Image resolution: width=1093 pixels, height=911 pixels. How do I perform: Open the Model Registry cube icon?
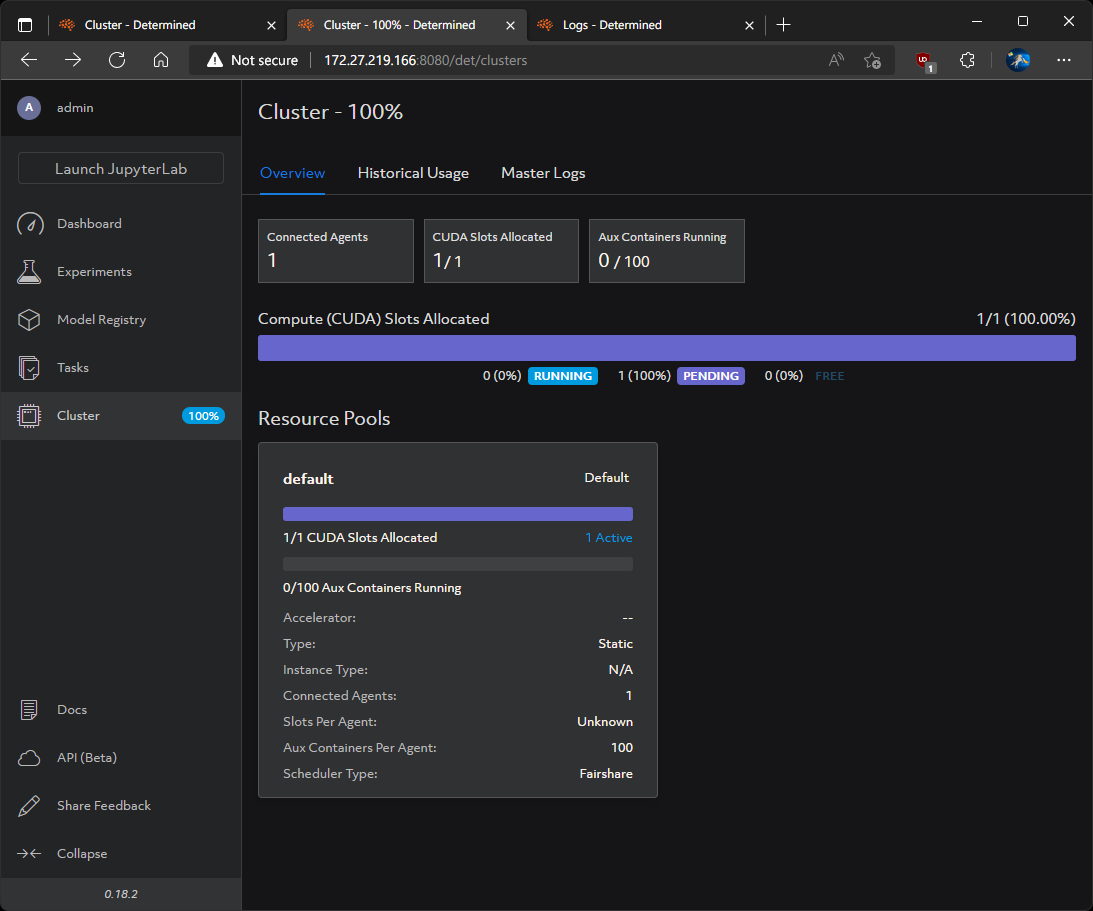29,320
